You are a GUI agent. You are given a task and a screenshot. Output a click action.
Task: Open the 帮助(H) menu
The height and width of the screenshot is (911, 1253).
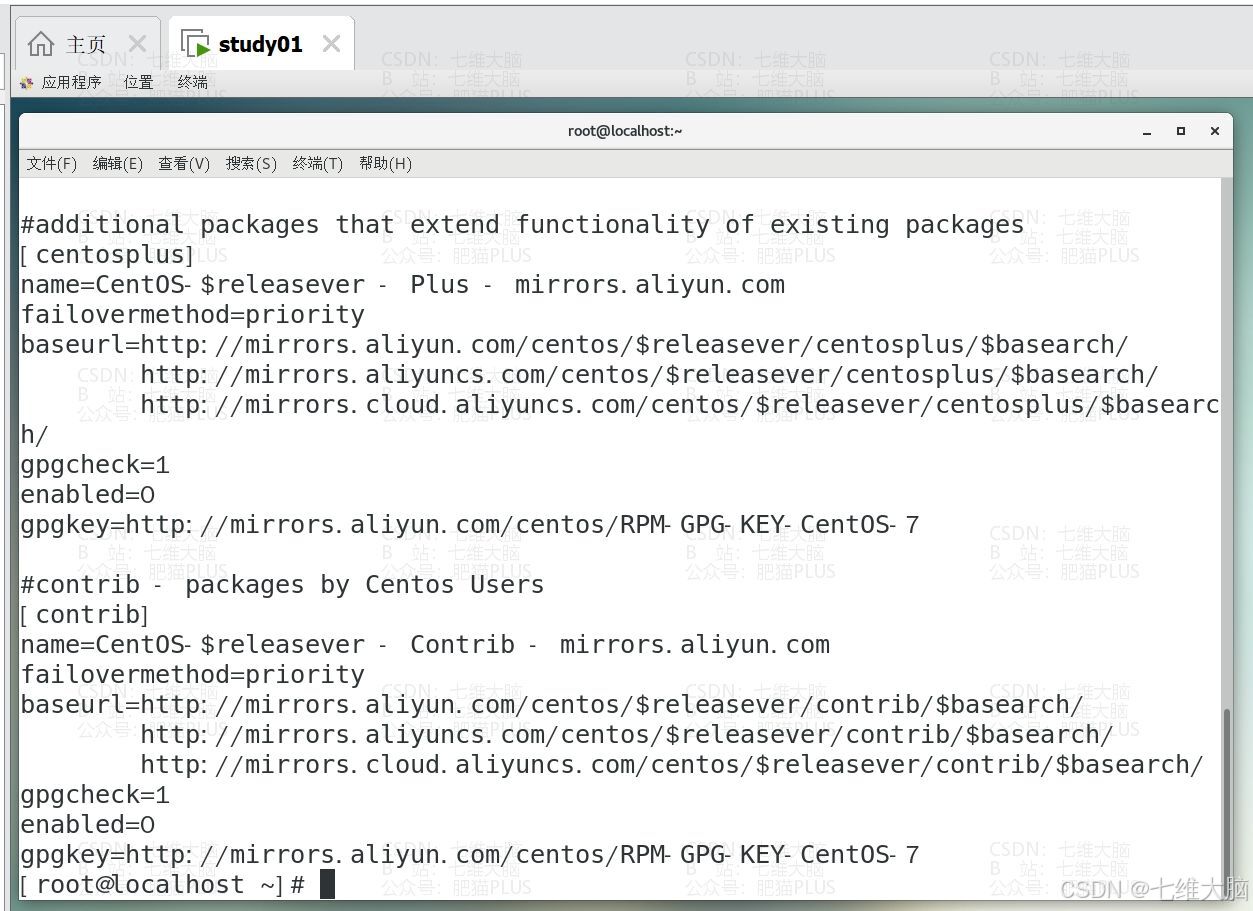385,164
